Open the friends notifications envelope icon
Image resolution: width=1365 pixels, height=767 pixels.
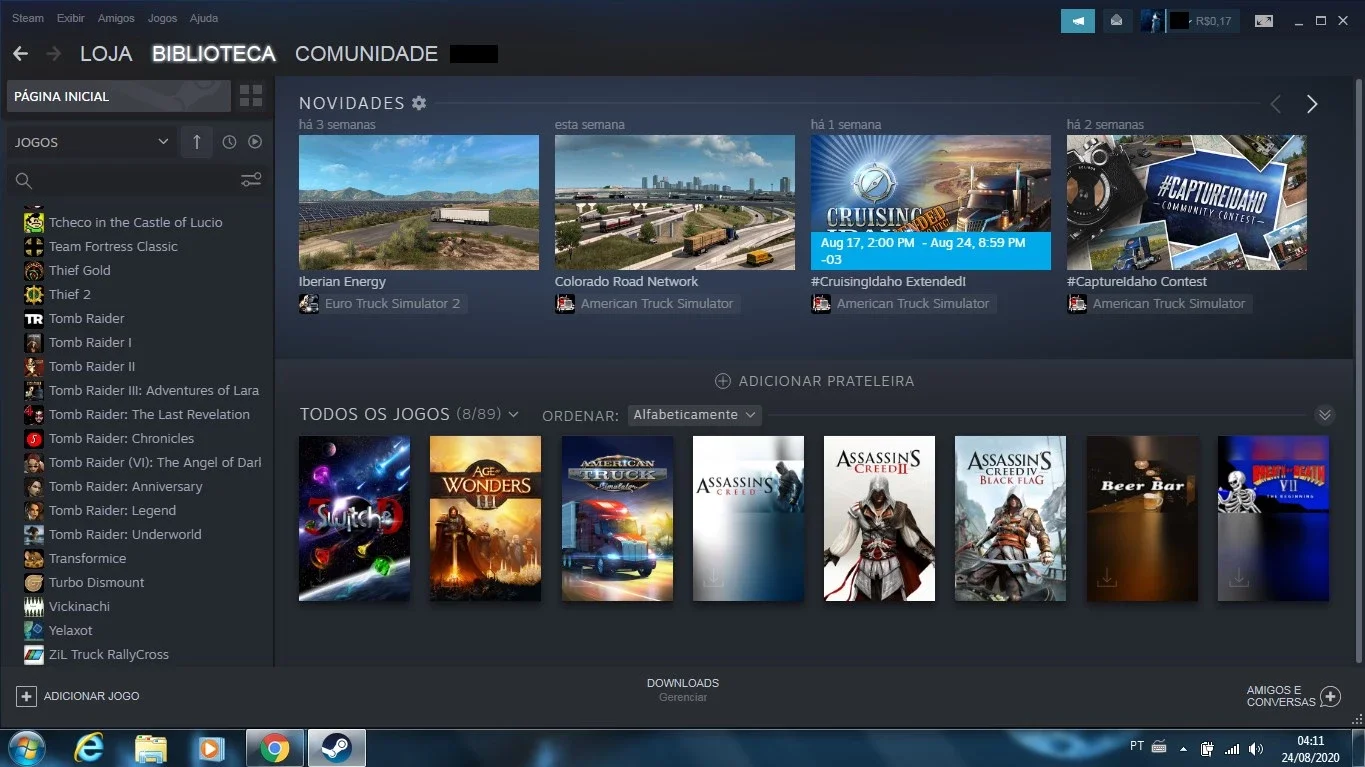1117,20
